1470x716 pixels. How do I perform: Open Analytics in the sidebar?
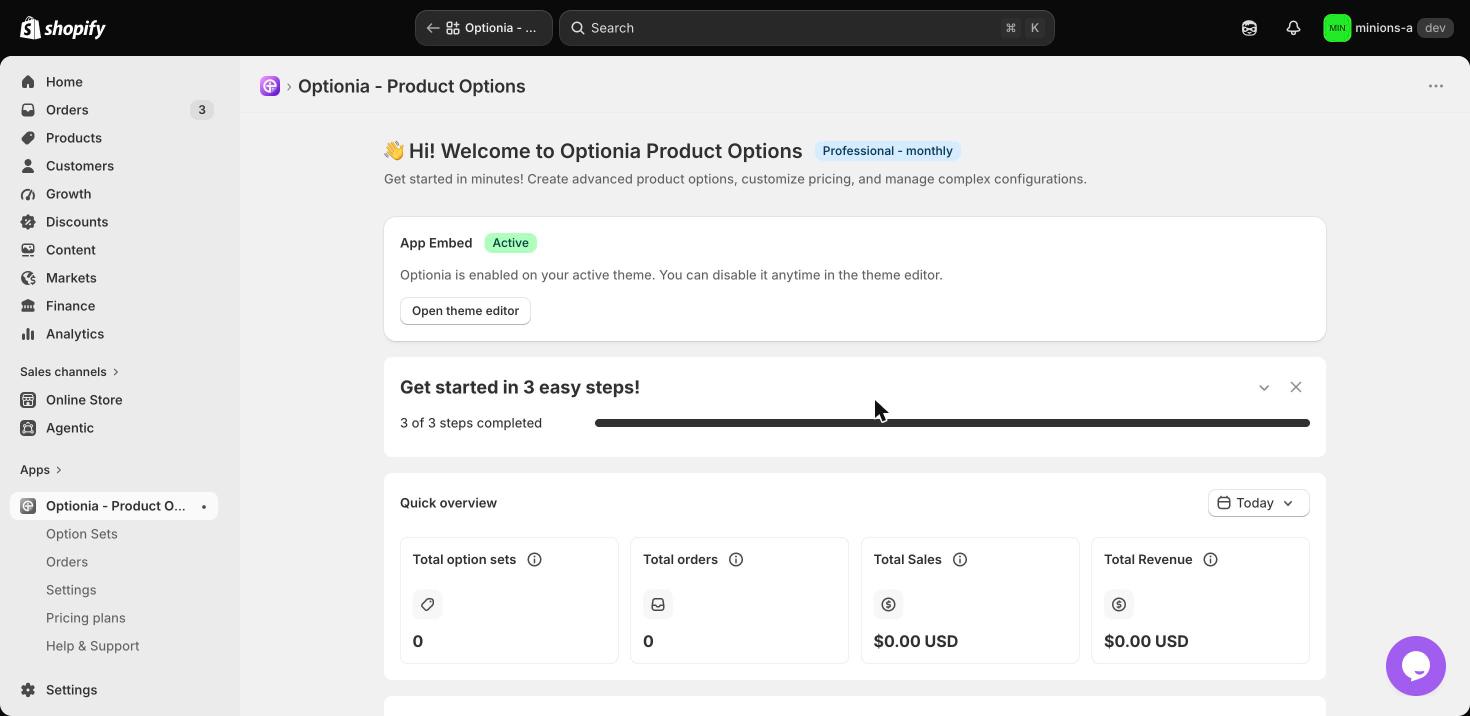pyautogui.click(x=114, y=334)
